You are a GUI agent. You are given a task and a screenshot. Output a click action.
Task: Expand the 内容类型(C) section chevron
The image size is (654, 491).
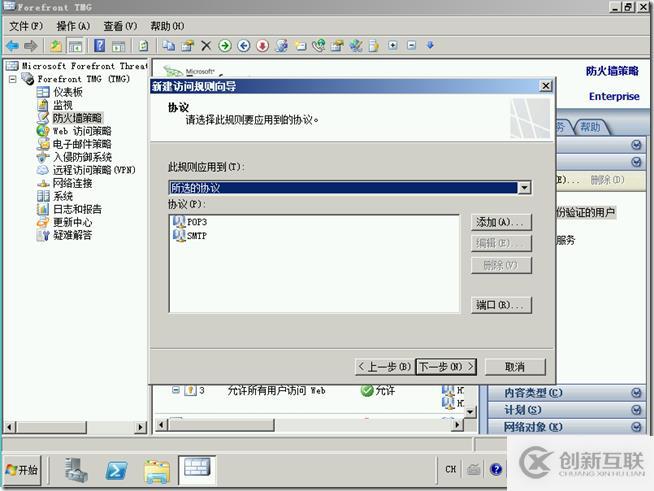(636, 393)
